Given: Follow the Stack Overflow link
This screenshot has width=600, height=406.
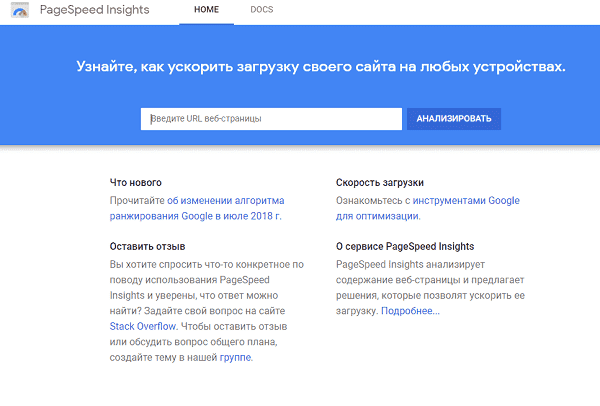Looking at the screenshot, I should tap(143, 326).
